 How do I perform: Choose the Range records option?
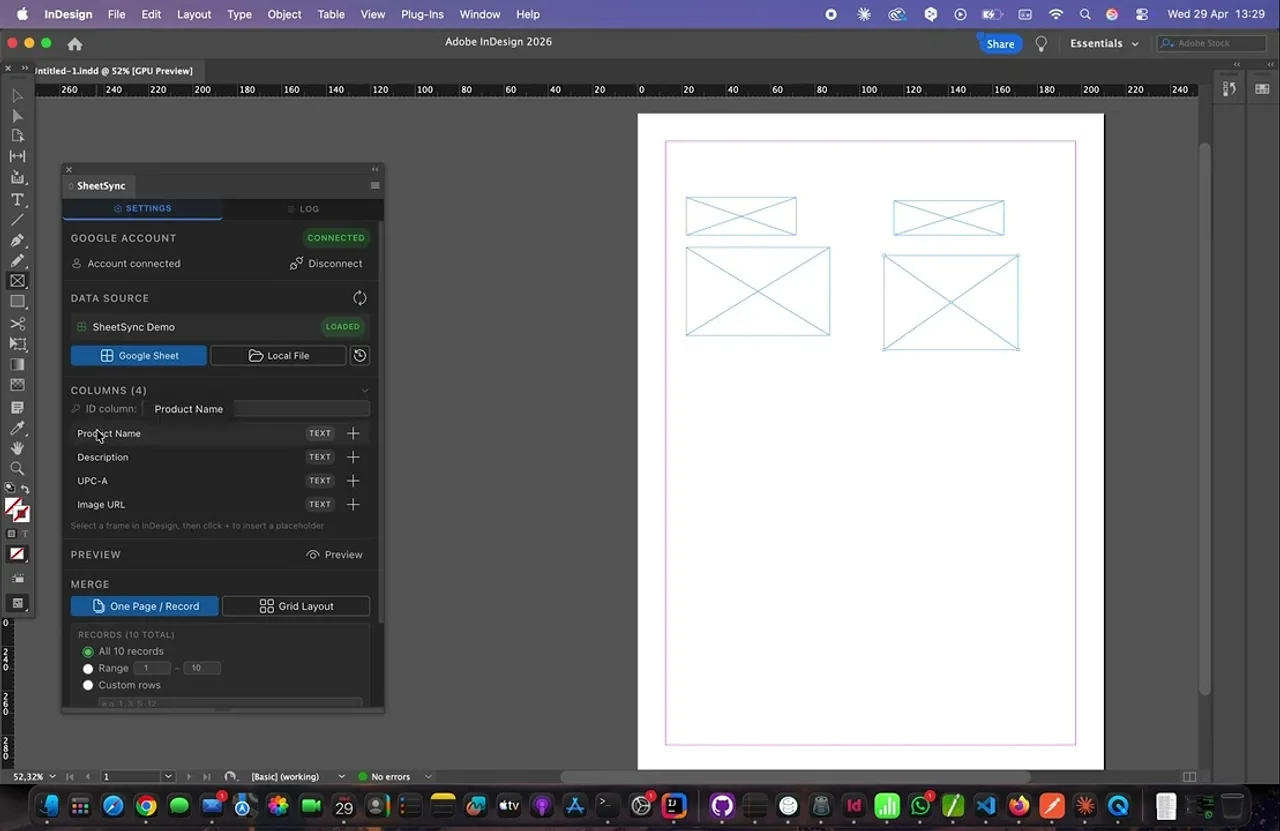[x=88, y=669]
